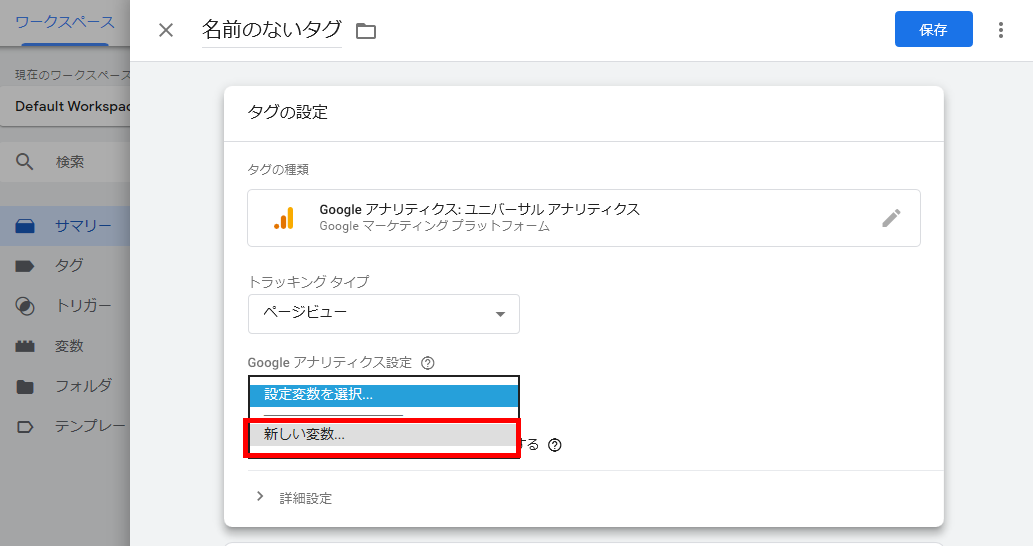The image size is (1033, 546).
Task: Click the folder icon beside the tag name
Action: 366,31
